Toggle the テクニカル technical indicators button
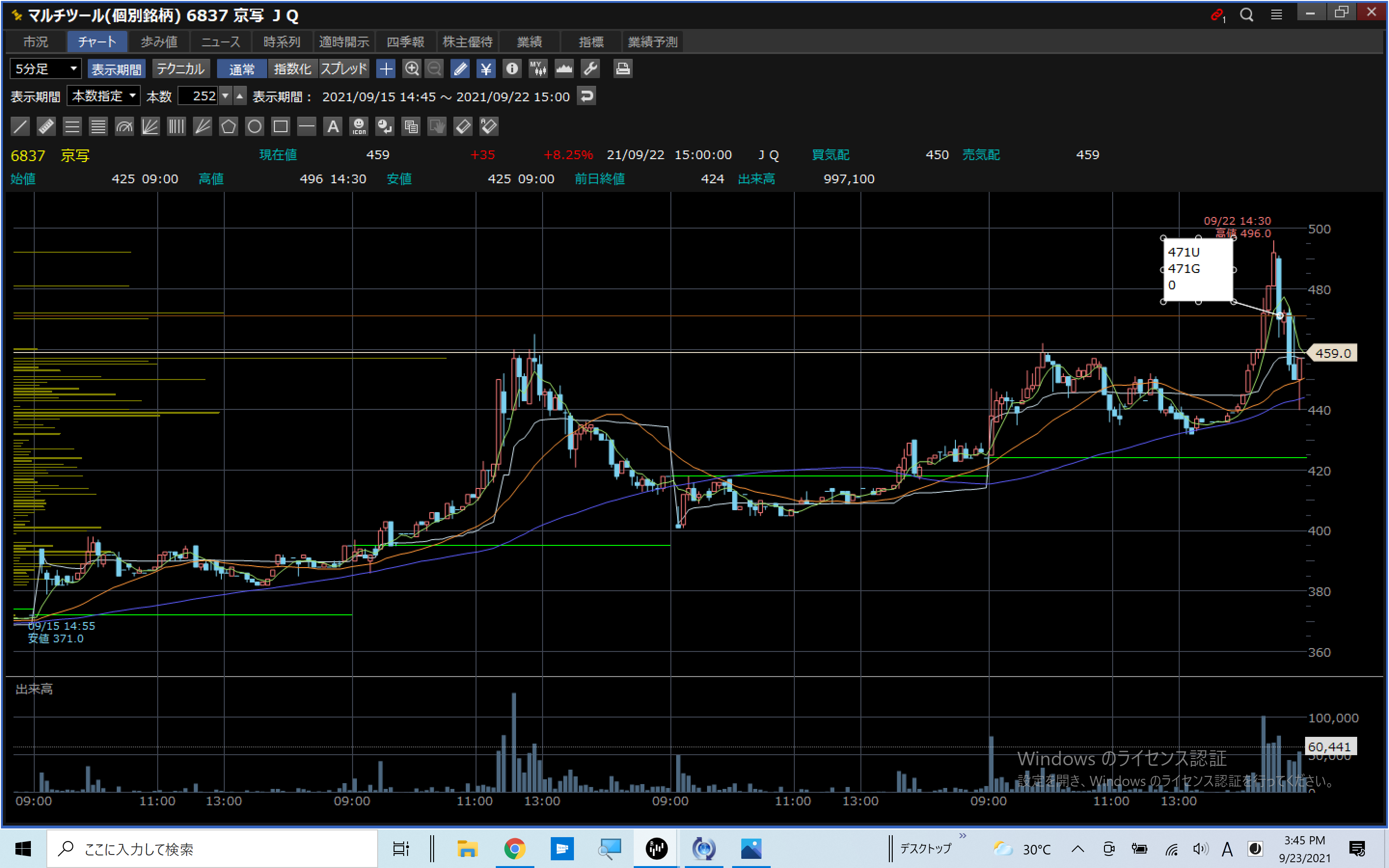The height and width of the screenshot is (868, 1389). coord(181,69)
